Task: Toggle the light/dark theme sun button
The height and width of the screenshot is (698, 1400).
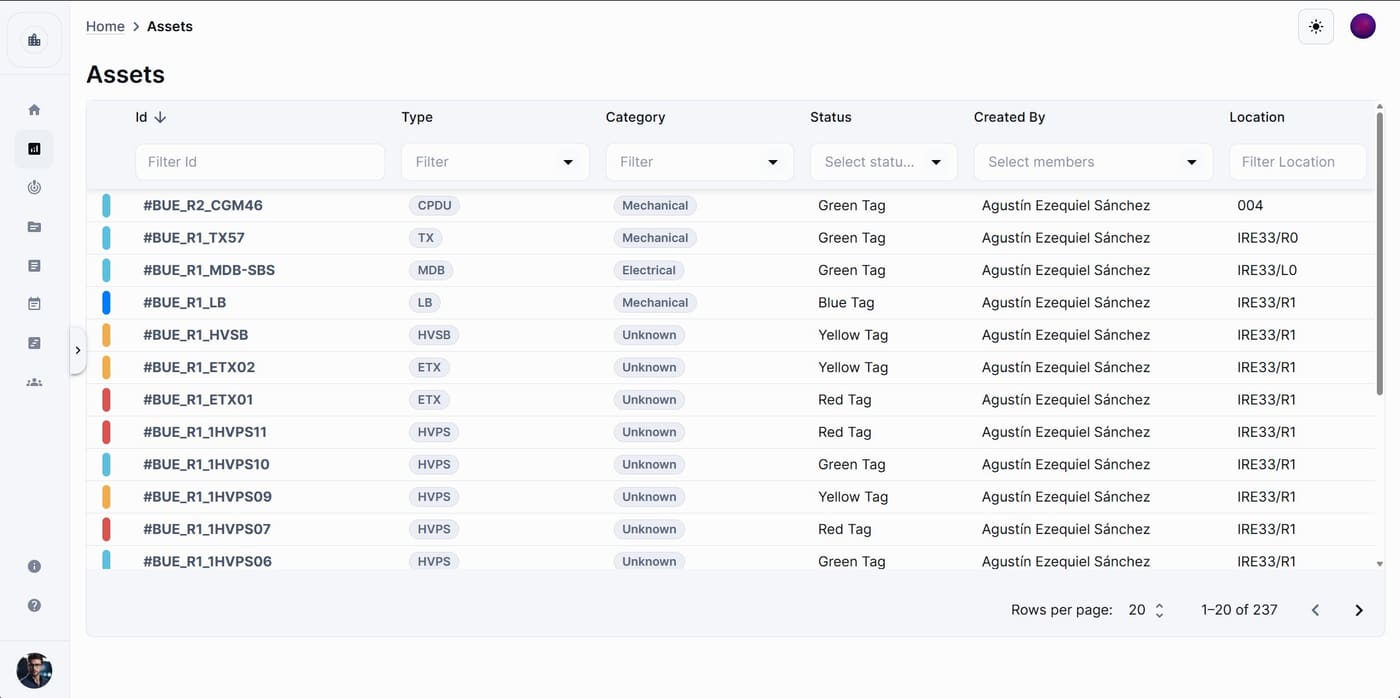Action: coord(1316,27)
